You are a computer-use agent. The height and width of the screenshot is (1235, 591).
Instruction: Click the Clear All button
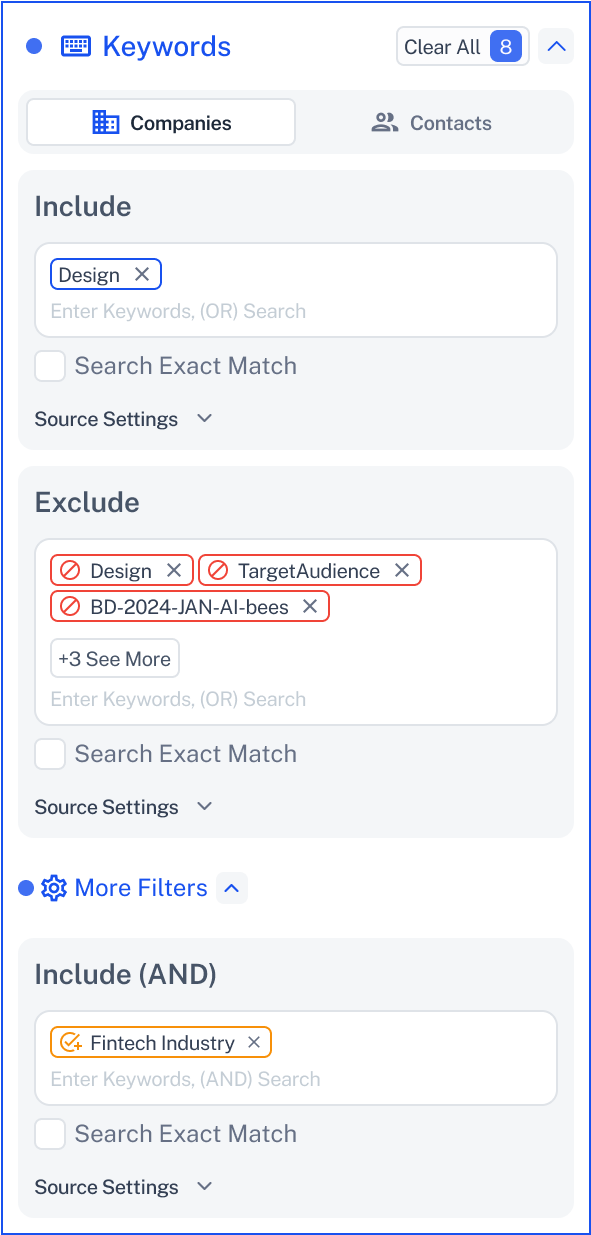pyautogui.click(x=463, y=47)
